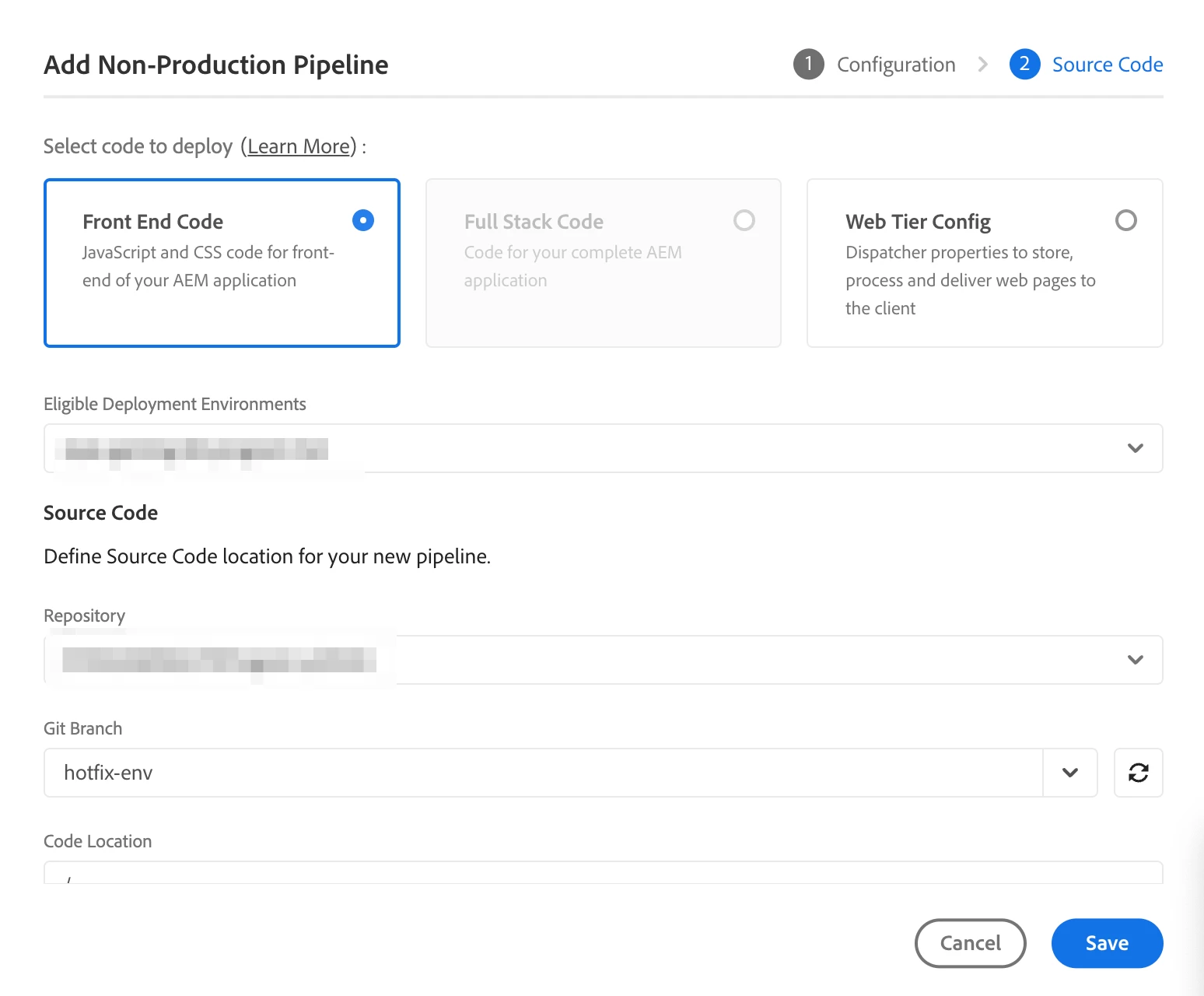Choose the Web Tier Config card
The image size is (1204, 996).
(984, 263)
